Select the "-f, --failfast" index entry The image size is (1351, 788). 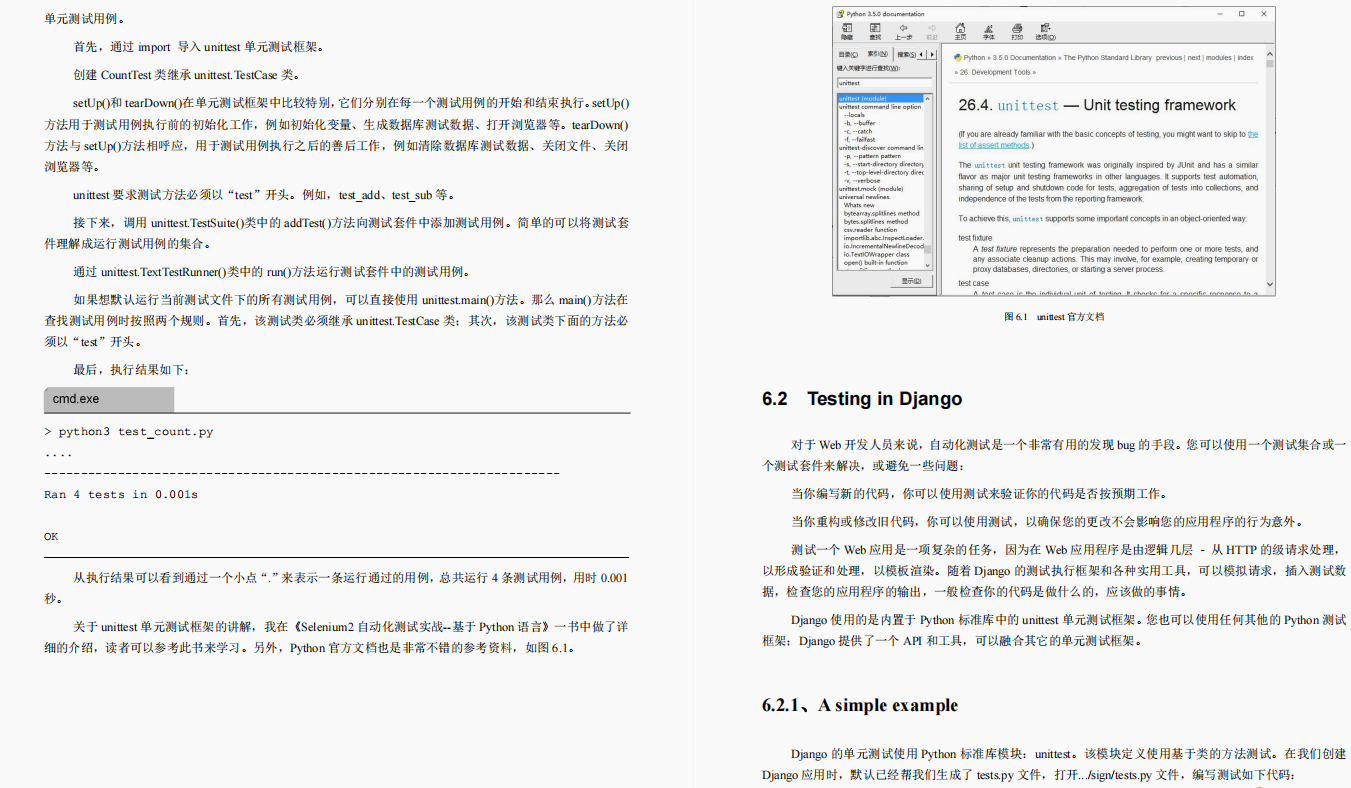[859, 140]
